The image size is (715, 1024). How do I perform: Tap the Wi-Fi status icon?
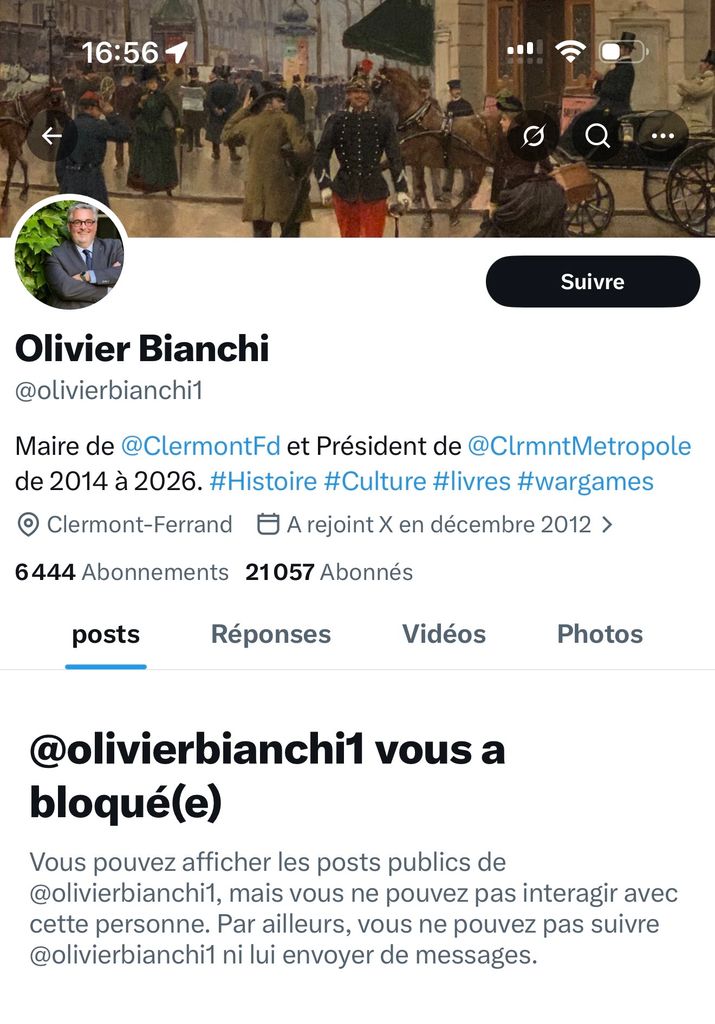pos(569,51)
